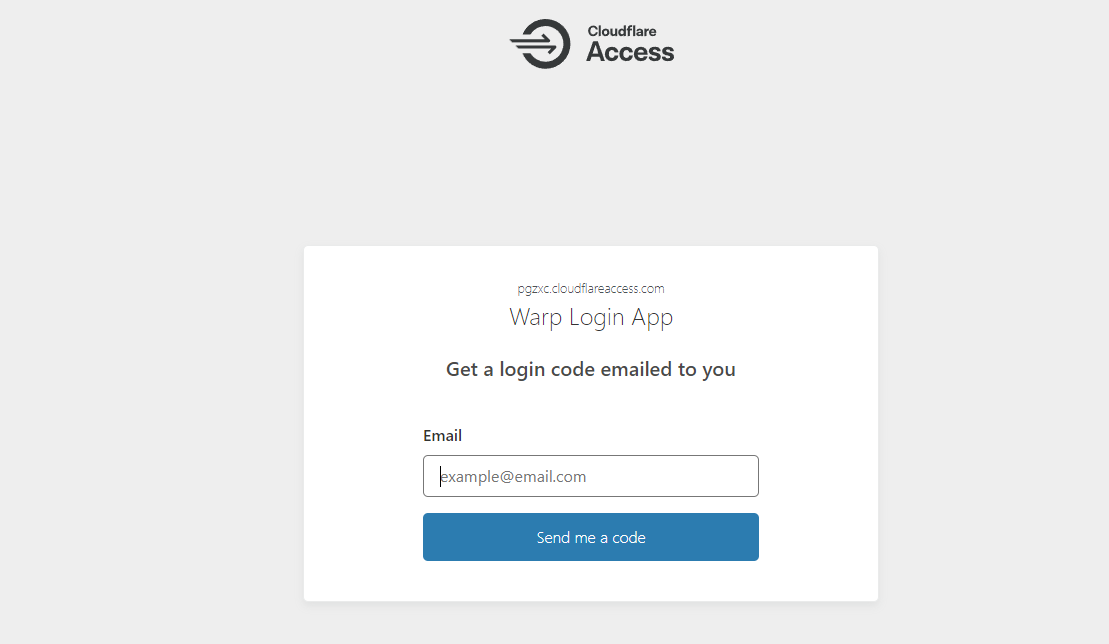Screen dimensions: 1109x644
Task: Click the "Send me a code" button
Action: click(x=591, y=537)
